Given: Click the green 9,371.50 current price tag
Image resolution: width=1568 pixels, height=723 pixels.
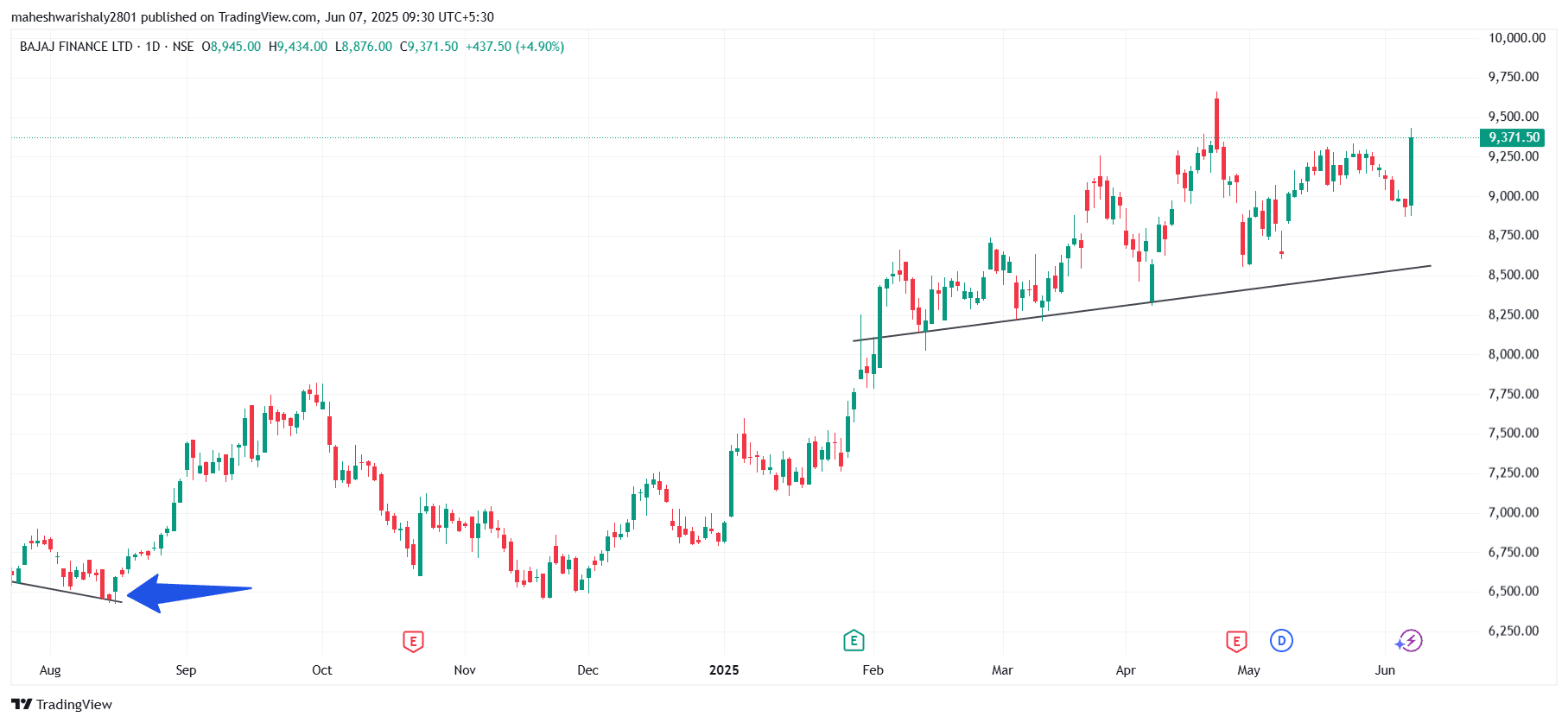Looking at the screenshot, I should 1512,137.
